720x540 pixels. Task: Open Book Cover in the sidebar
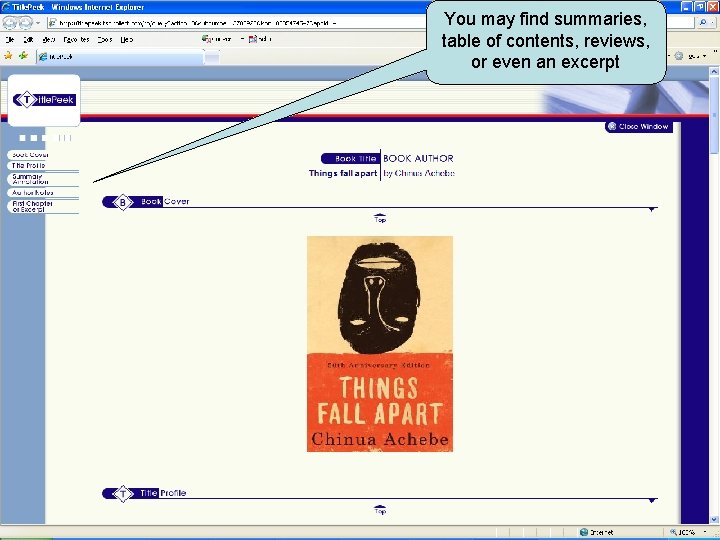pyautogui.click(x=30, y=155)
